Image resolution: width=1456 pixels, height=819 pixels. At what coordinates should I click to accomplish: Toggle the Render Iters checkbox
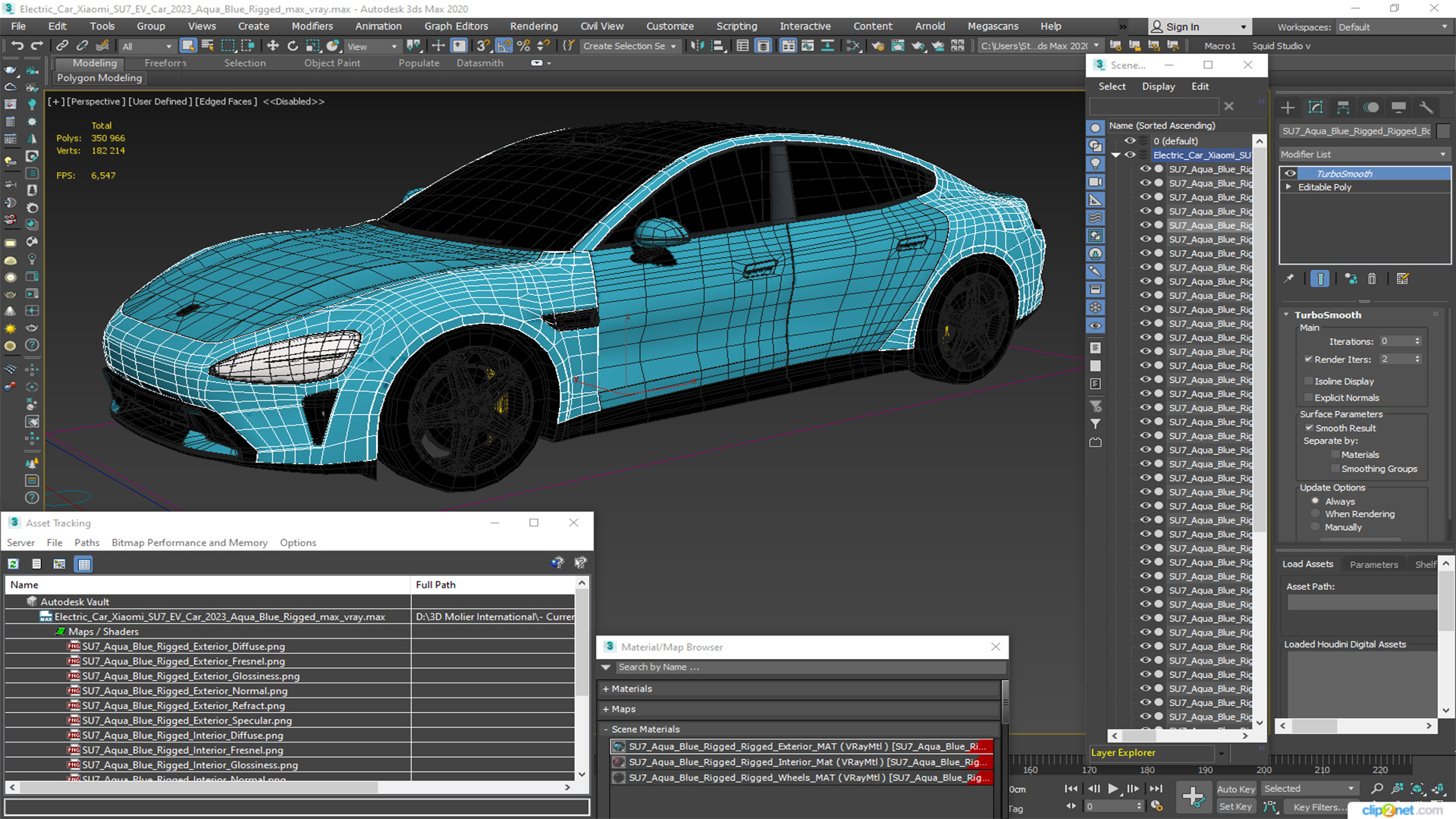coord(1308,359)
